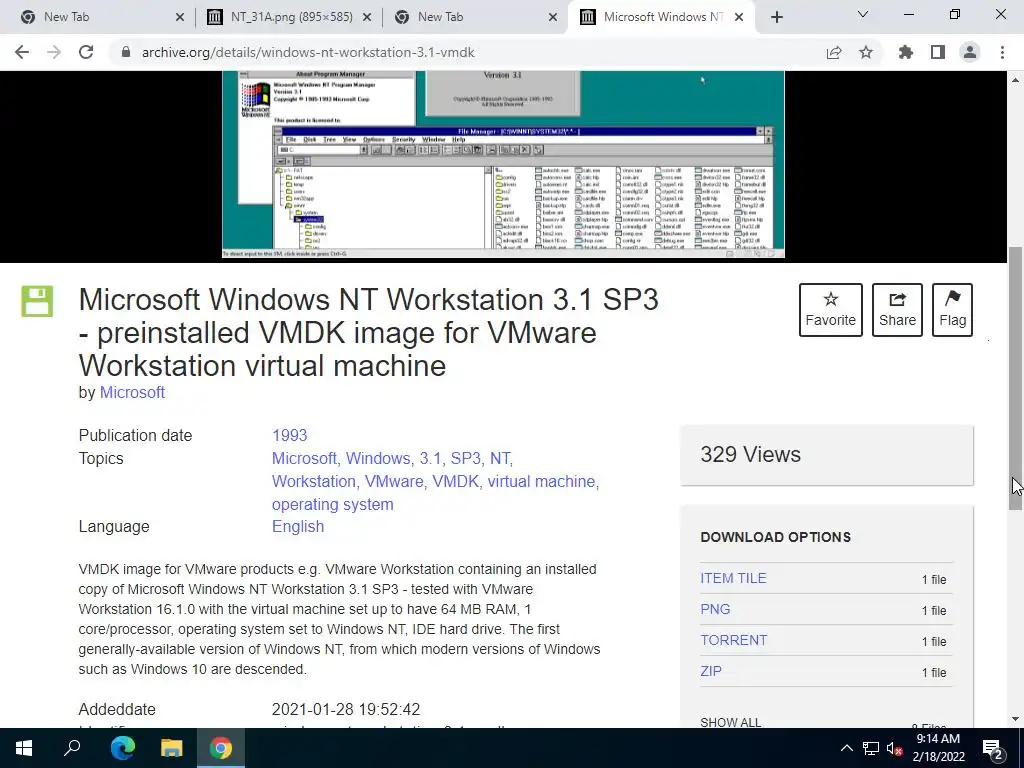The image size is (1024, 768).
Task: Download the ZIP file option
Action: tap(711, 671)
